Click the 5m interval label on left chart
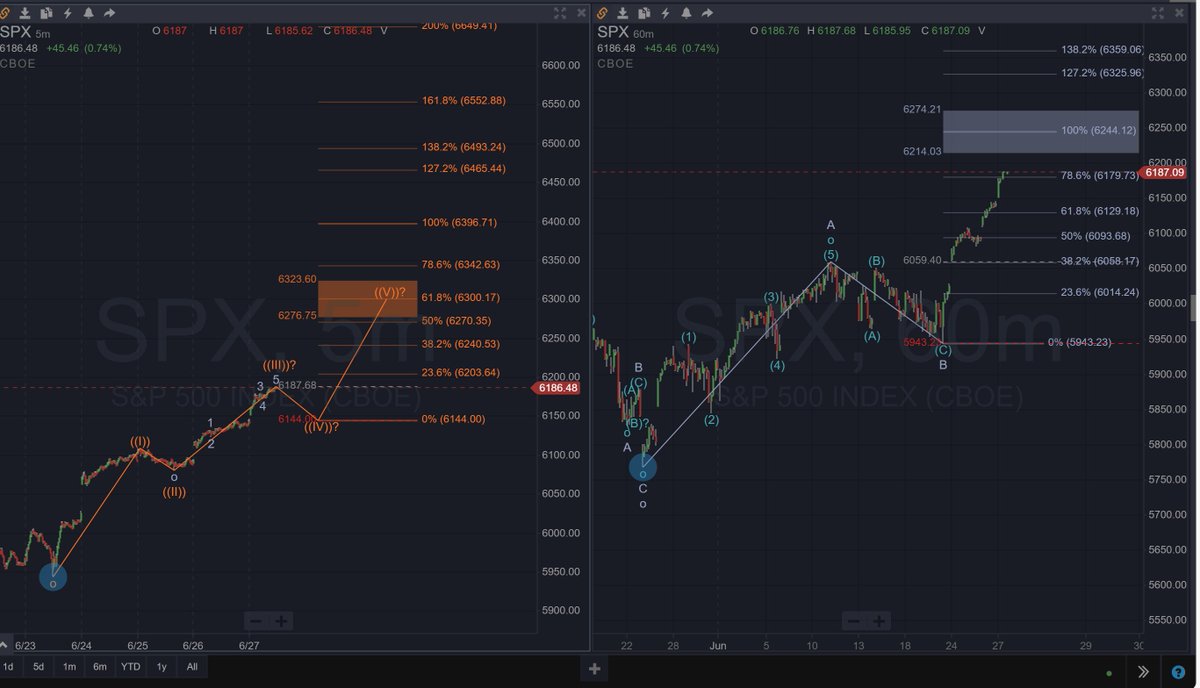 41,32
